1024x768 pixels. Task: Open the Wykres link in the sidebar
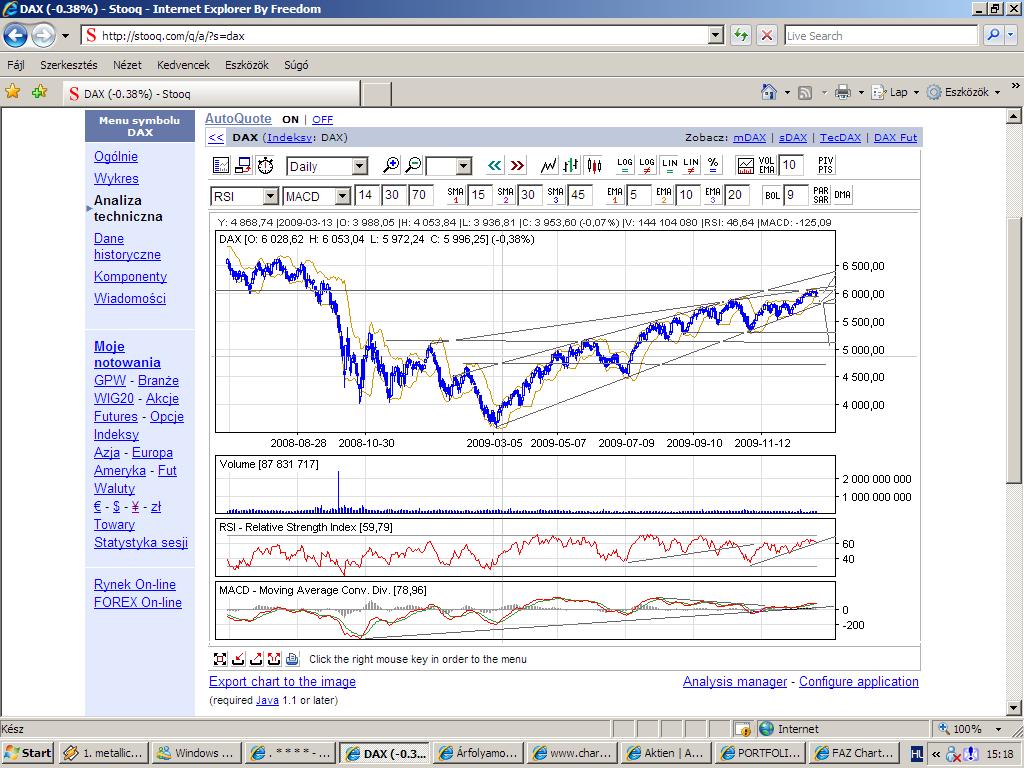tap(116, 178)
